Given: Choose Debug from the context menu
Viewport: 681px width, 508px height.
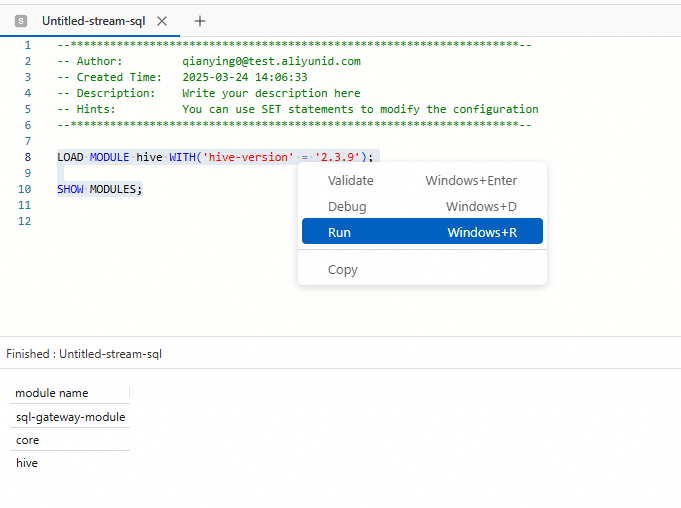Looking at the screenshot, I should (x=422, y=206).
